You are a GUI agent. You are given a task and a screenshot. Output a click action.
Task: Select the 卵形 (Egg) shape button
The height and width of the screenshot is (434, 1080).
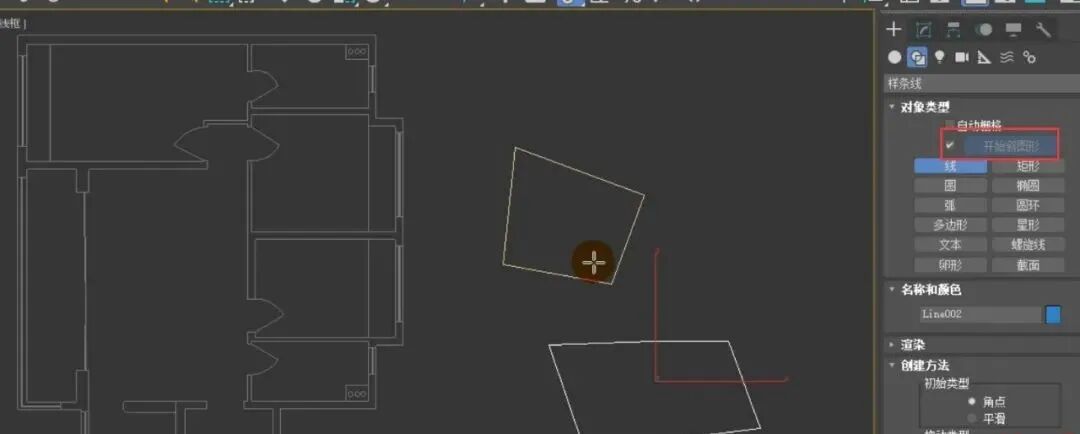pos(950,265)
